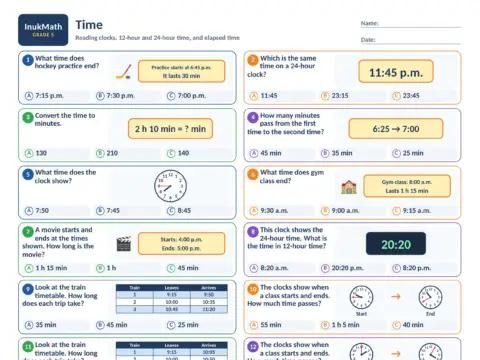Click the hockey stick icon in question 1
Viewport: 480px width, 360px height.
pos(124,72)
